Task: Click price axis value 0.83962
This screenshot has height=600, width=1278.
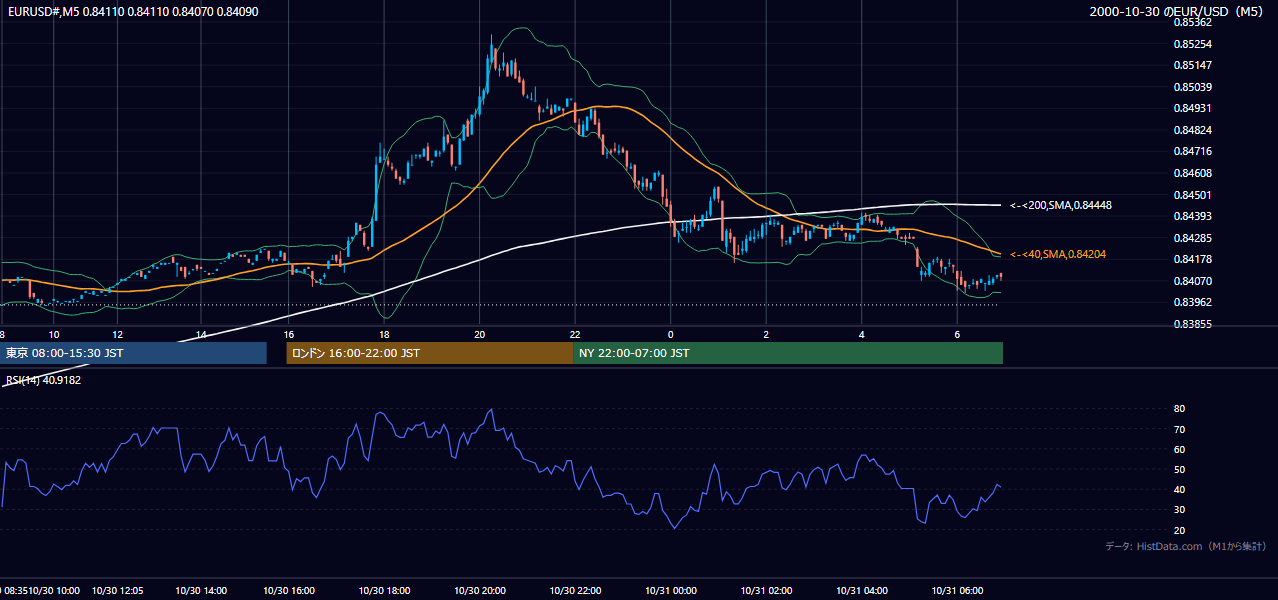Action: [1192, 302]
